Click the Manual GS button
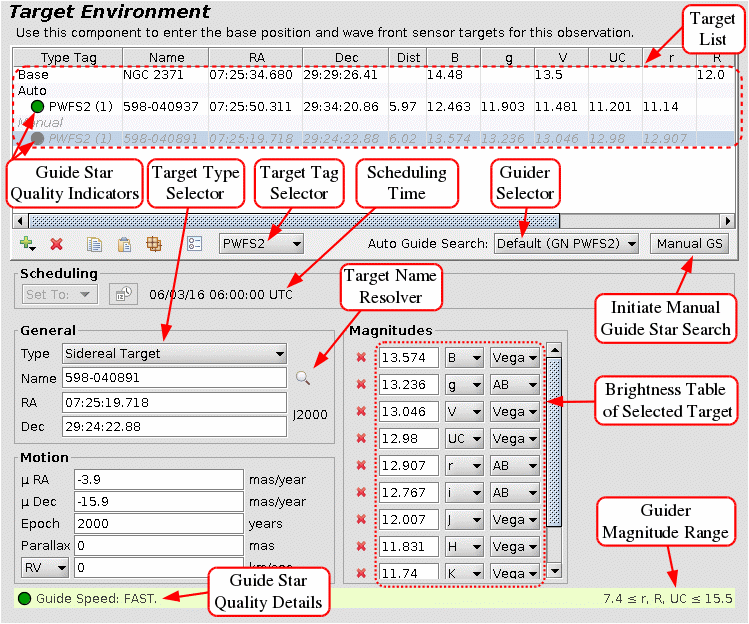The width and height of the screenshot is (749, 624). click(x=689, y=244)
